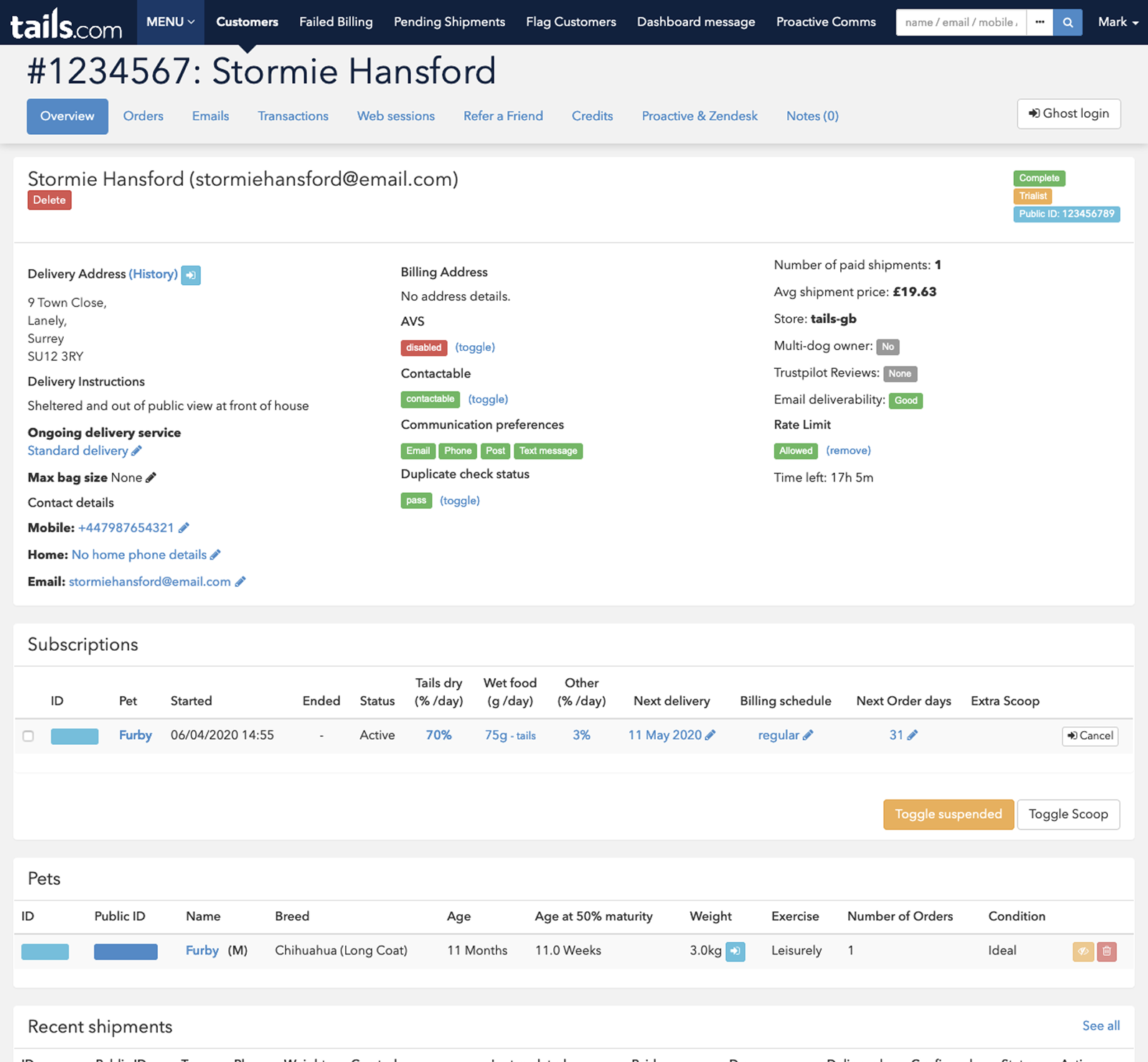Open the Transactions tab

pos(293,116)
